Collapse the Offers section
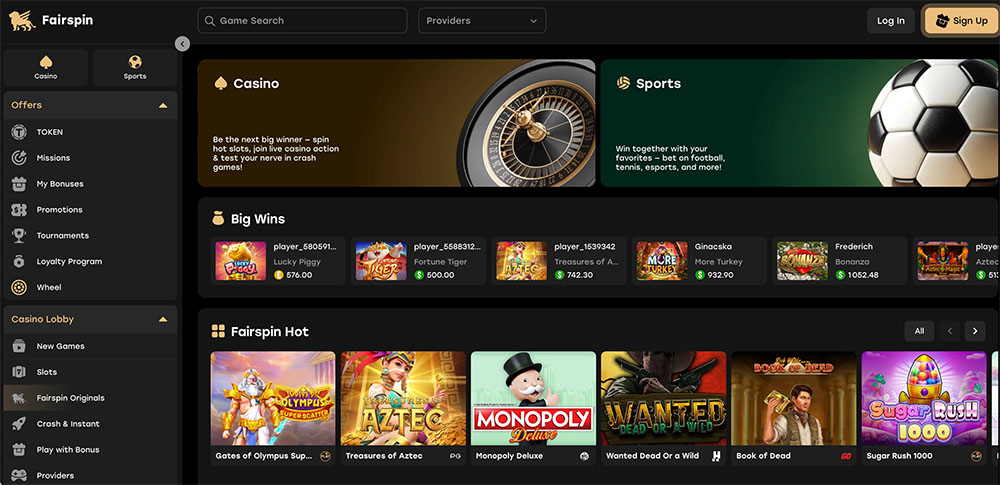This screenshot has height=485, width=1000. tap(163, 105)
